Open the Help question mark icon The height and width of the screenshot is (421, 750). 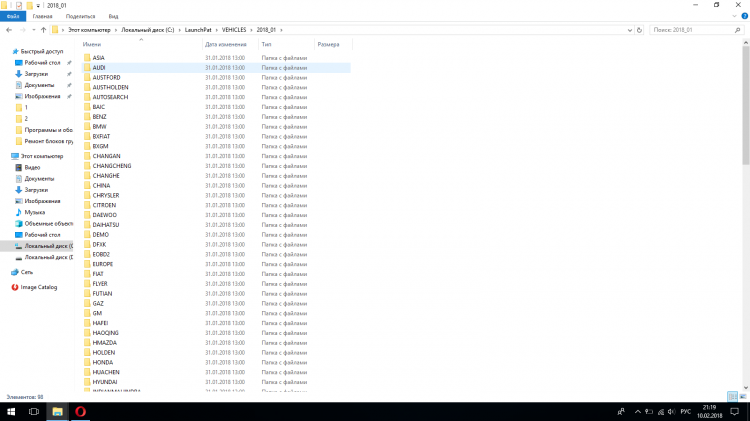click(x=743, y=17)
